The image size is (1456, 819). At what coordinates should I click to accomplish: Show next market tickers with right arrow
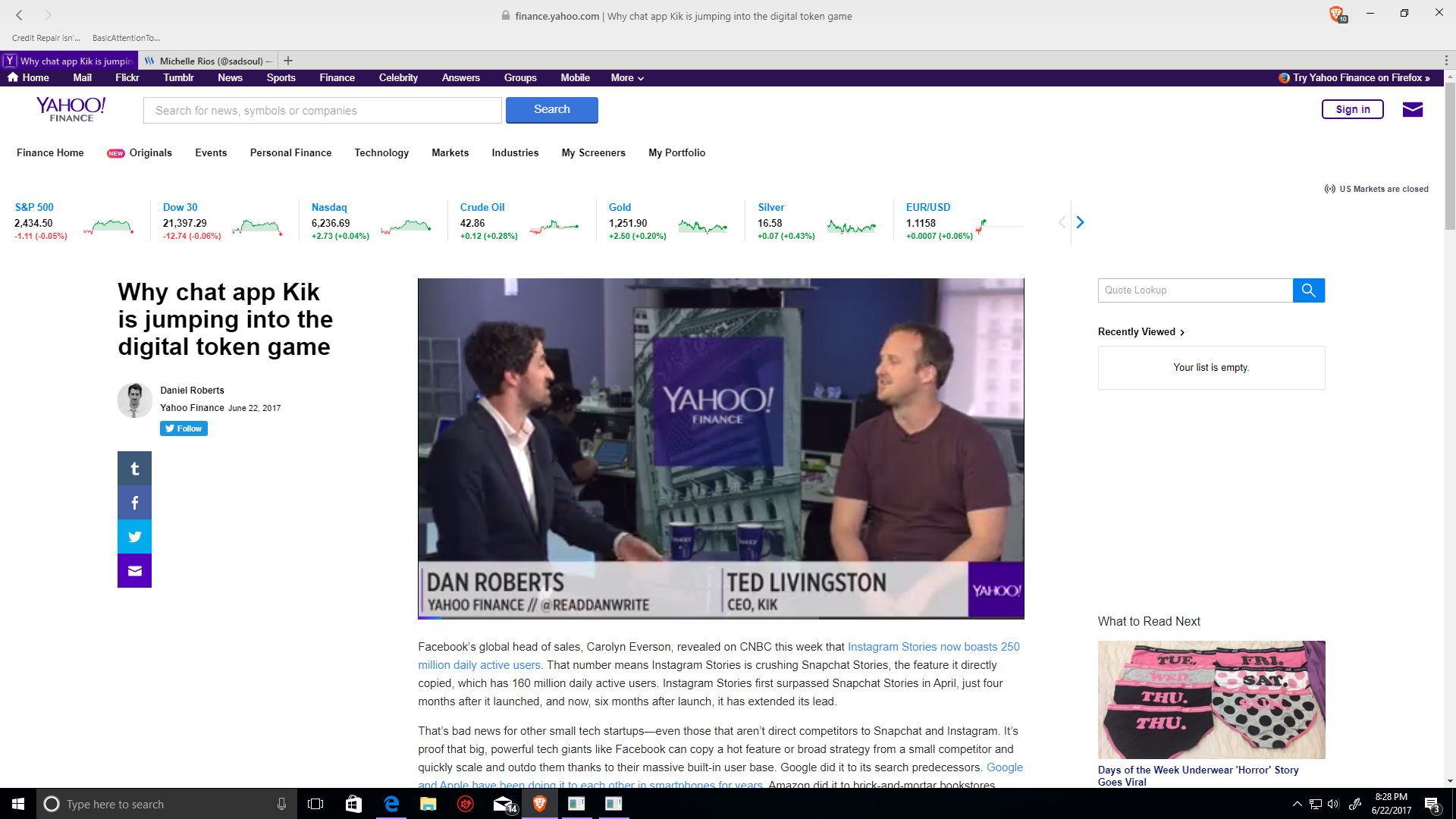coord(1081,222)
